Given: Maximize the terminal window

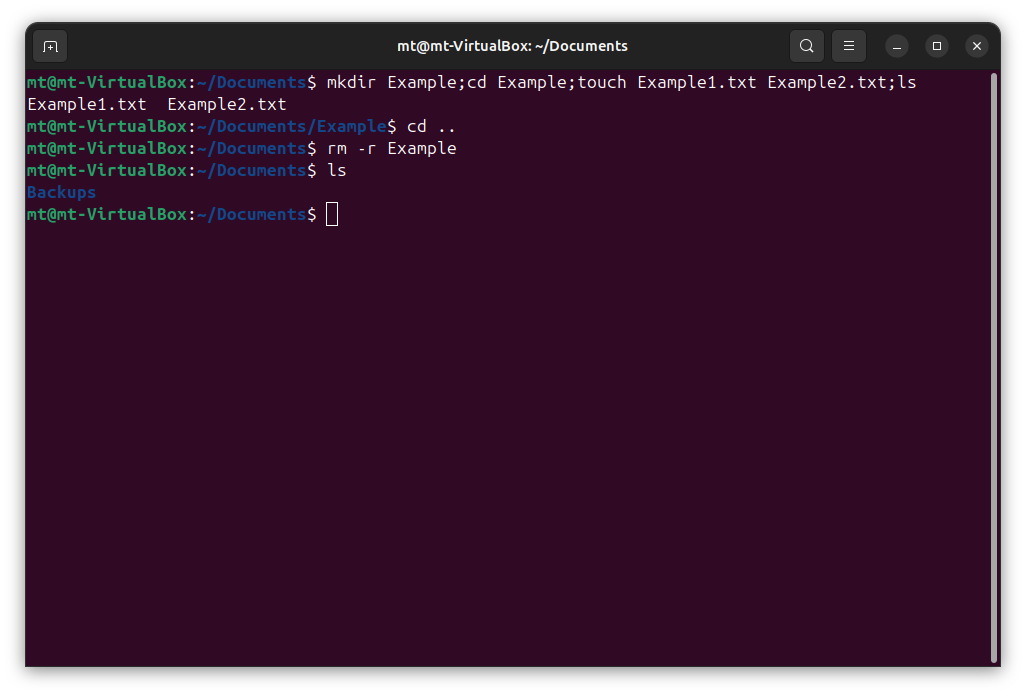Looking at the screenshot, I should tap(937, 46).
